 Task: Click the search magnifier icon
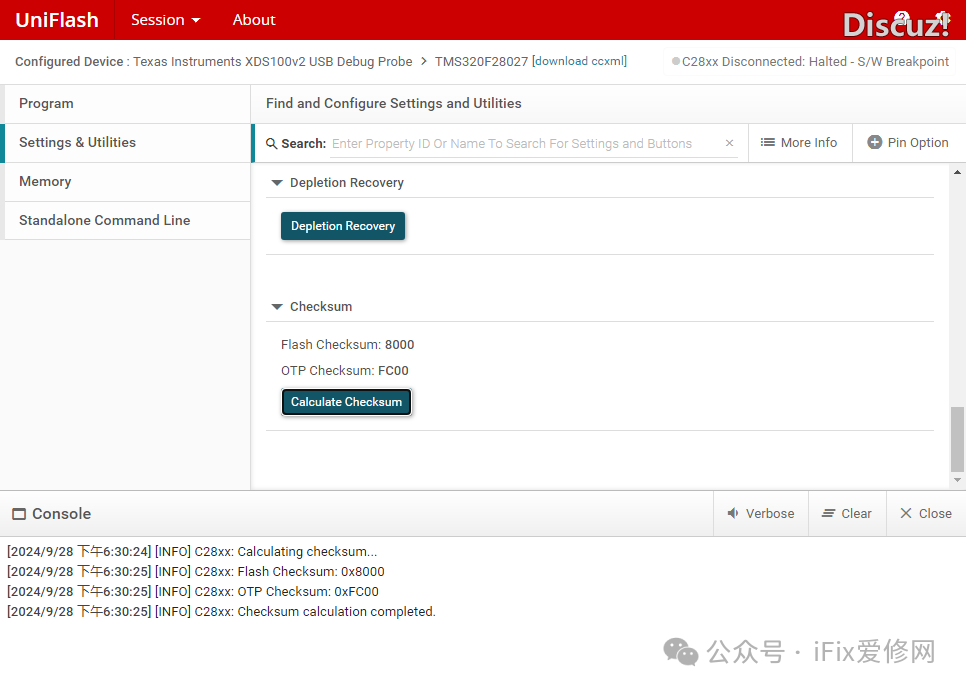pos(271,144)
